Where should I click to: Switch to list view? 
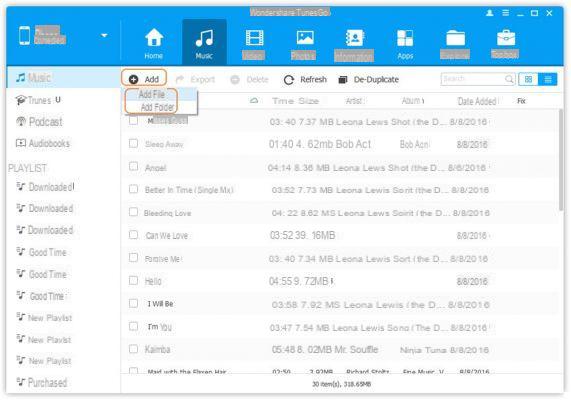tap(548, 79)
